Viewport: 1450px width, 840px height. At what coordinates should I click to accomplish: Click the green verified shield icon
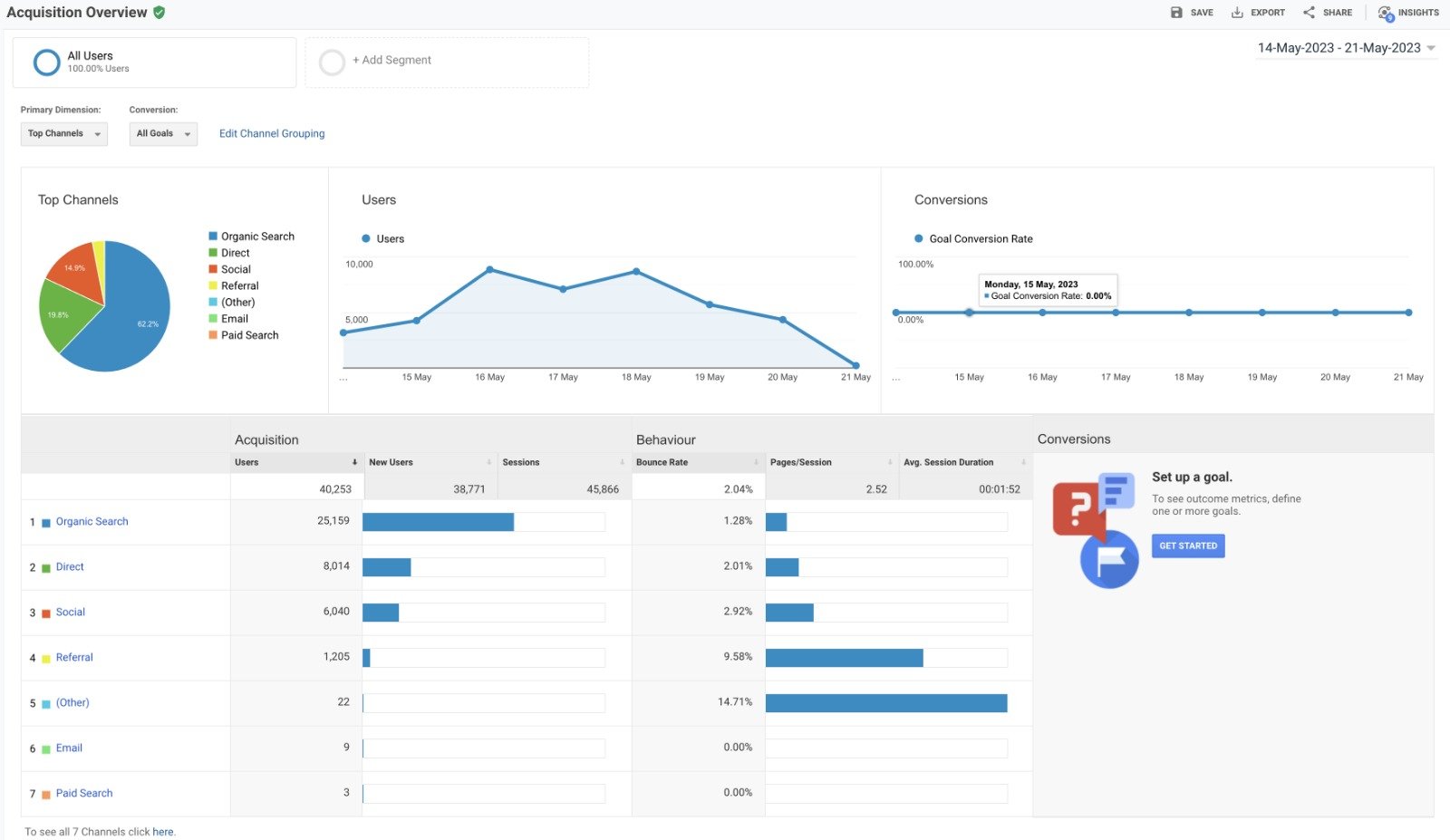tap(159, 13)
